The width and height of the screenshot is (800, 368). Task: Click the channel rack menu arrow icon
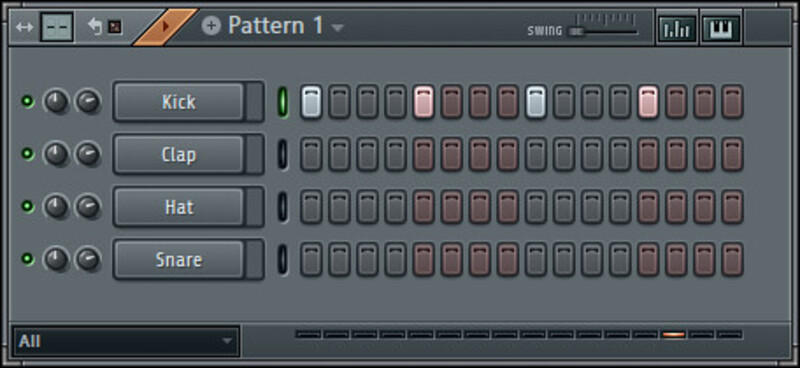[x=24, y=27]
